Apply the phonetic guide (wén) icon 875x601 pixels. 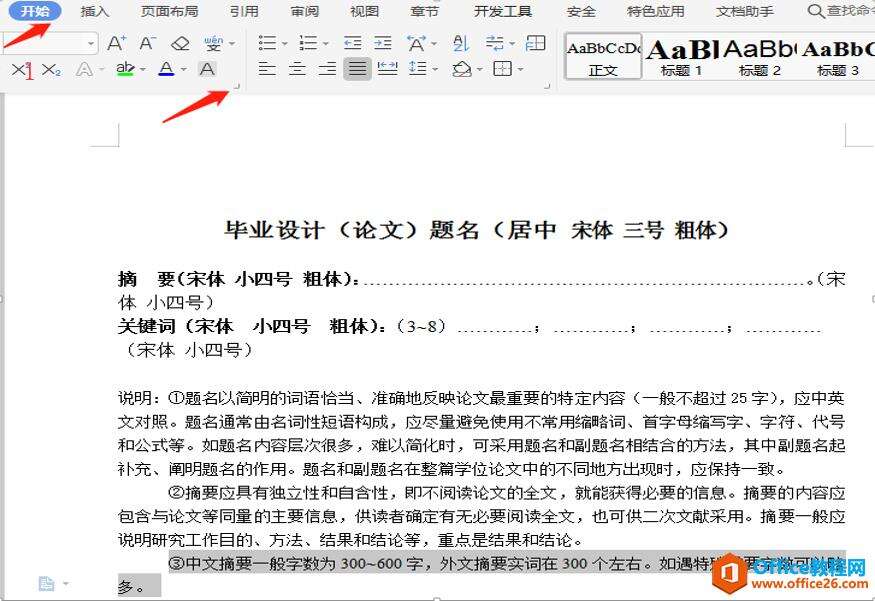pos(213,43)
